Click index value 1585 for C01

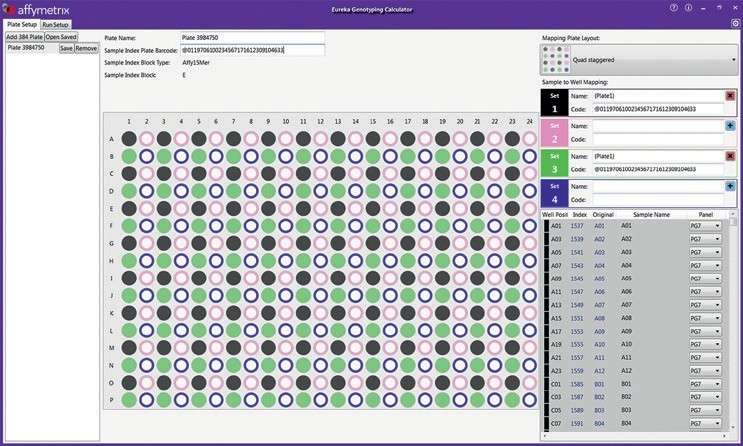pyautogui.click(x=577, y=384)
